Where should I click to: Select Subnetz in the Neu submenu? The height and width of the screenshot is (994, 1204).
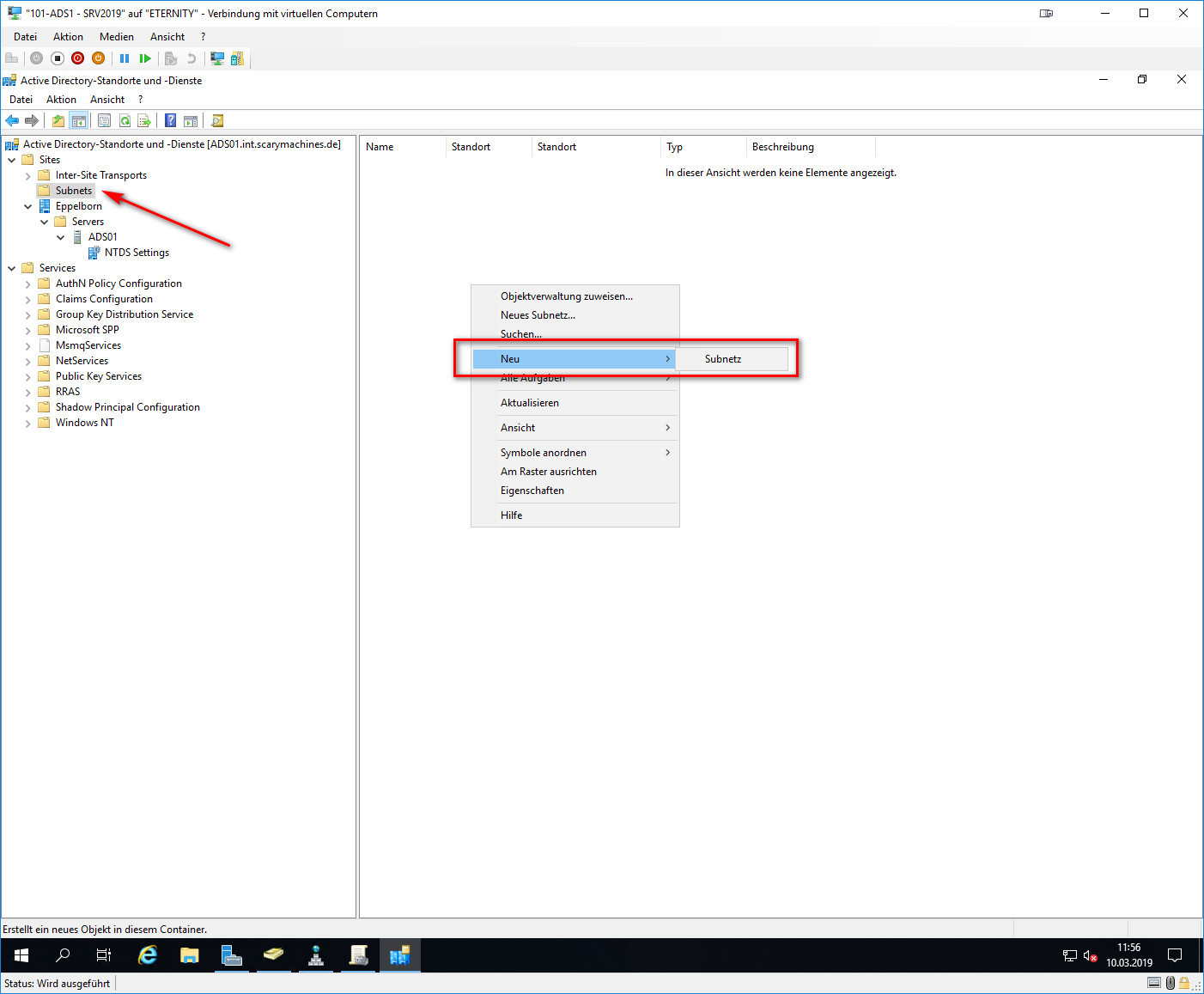point(723,359)
